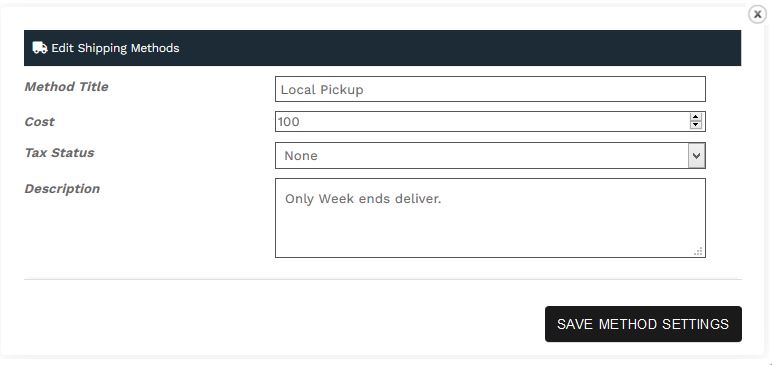This screenshot has width=772, height=365.
Task: Open the Tax Status dropdown
Action: (490, 156)
